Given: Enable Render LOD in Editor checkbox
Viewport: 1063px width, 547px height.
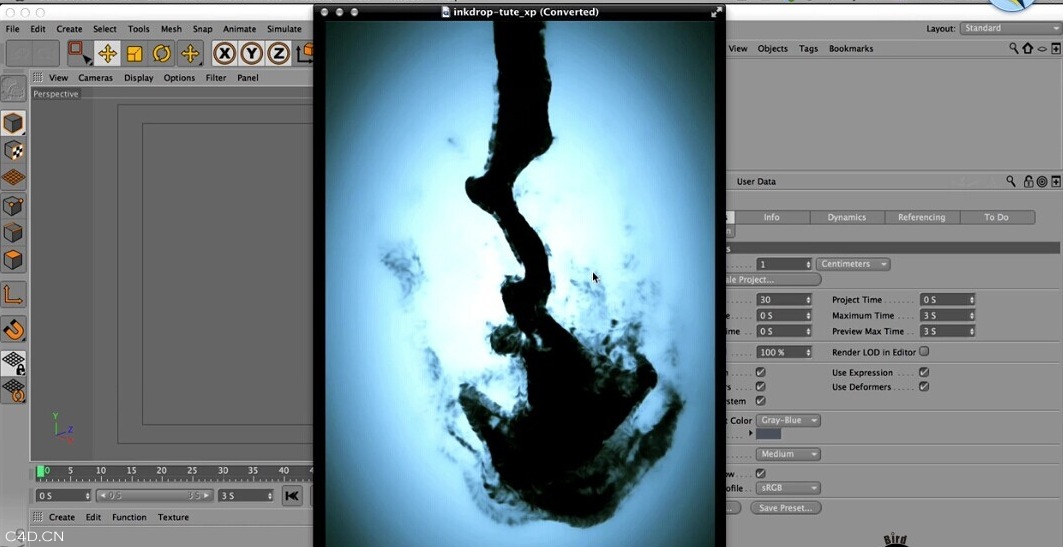Looking at the screenshot, I should point(924,352).
